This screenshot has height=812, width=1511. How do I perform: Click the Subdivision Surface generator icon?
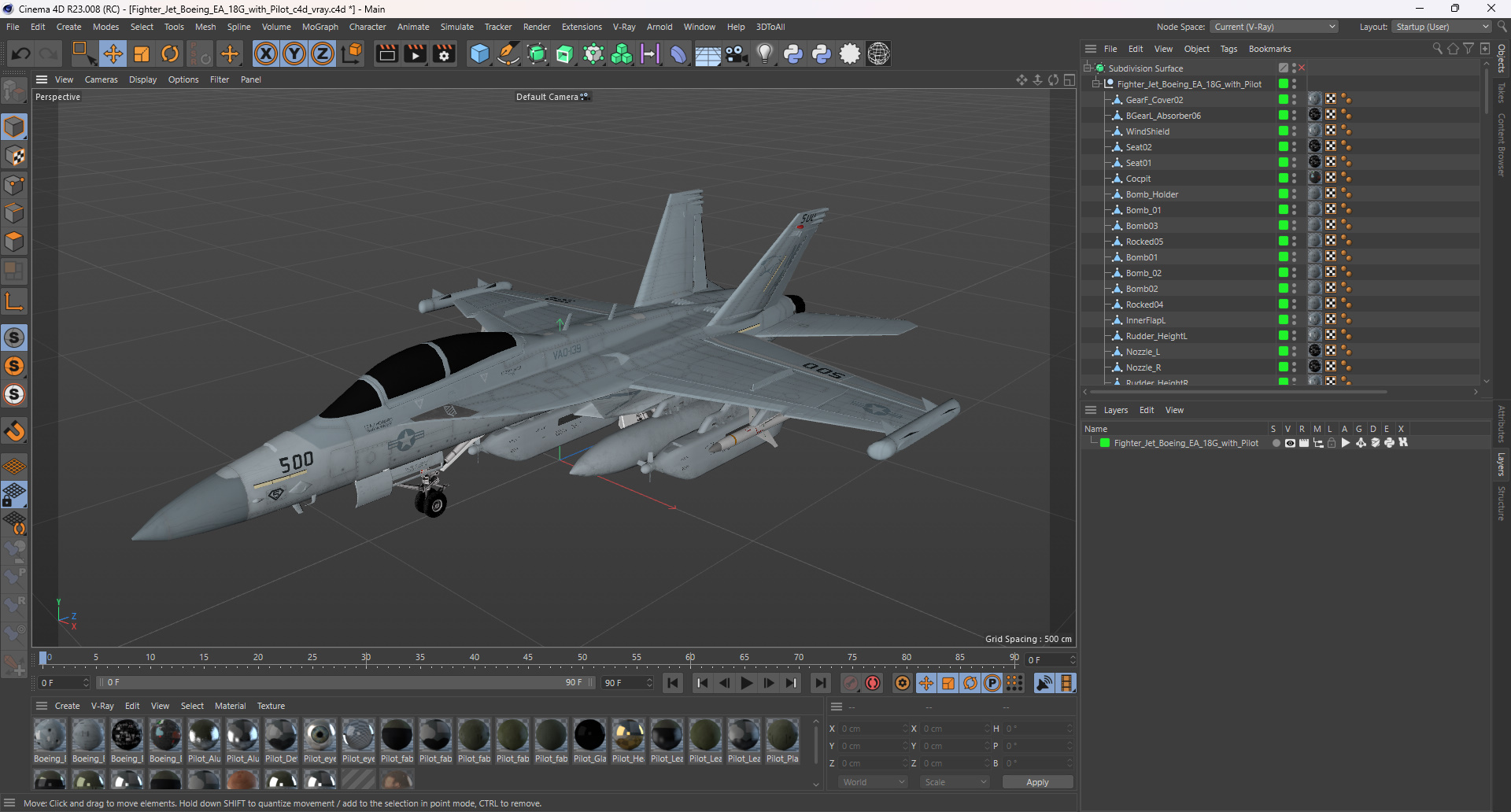[537, 54]
